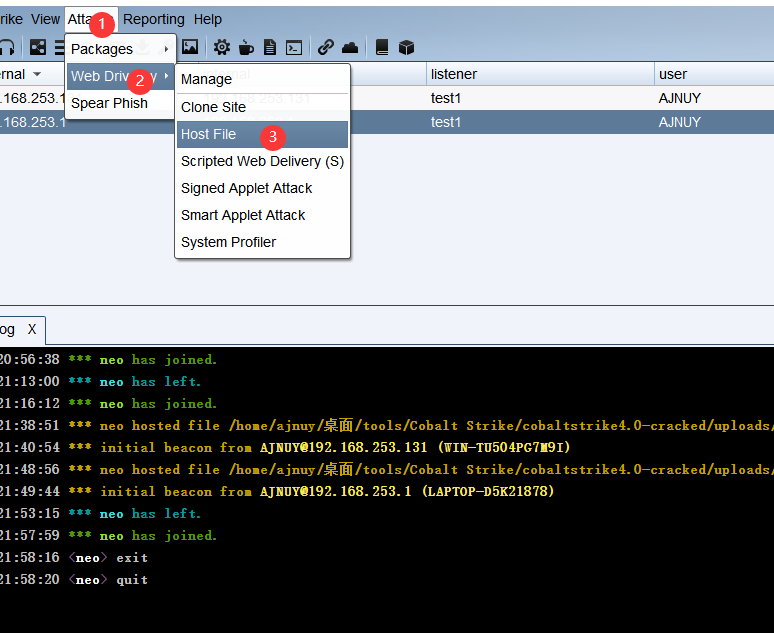Click the document macro icon

coord(270,47)
